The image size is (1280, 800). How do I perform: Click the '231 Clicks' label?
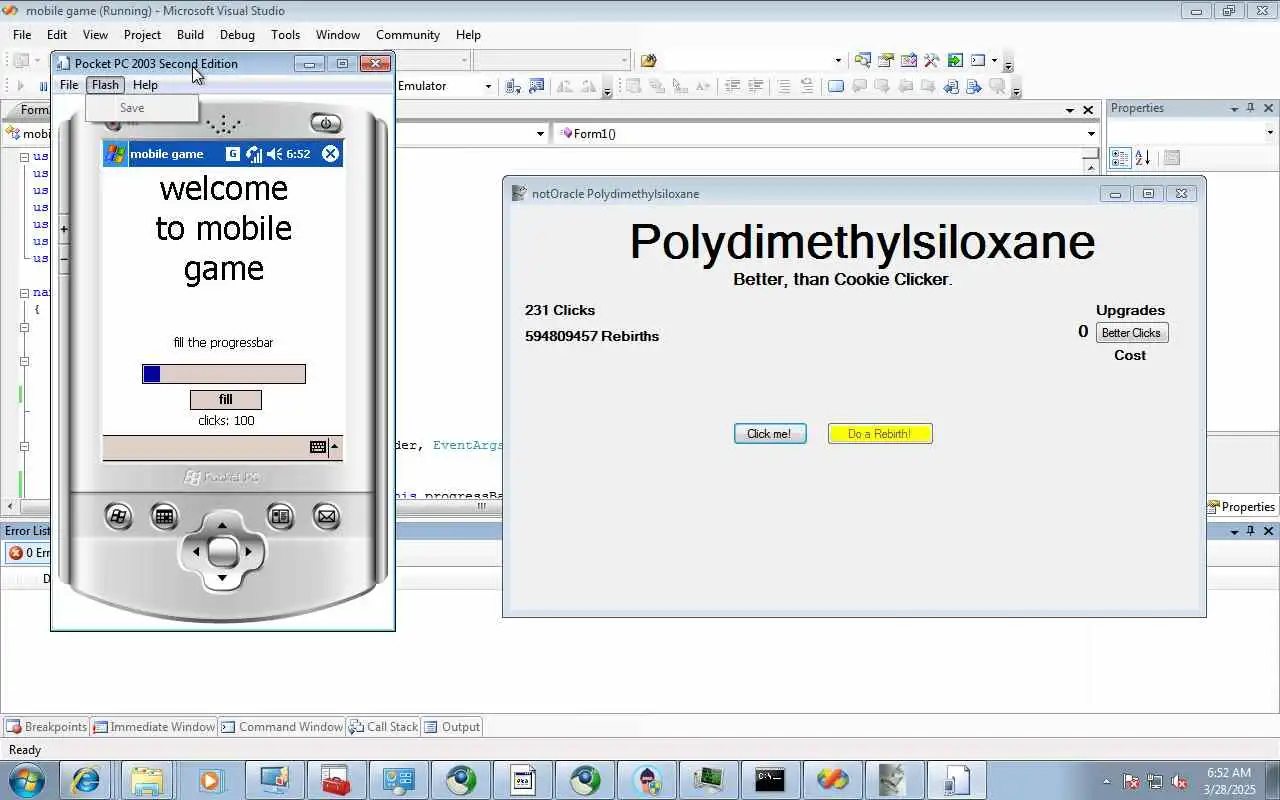[560, 310]
